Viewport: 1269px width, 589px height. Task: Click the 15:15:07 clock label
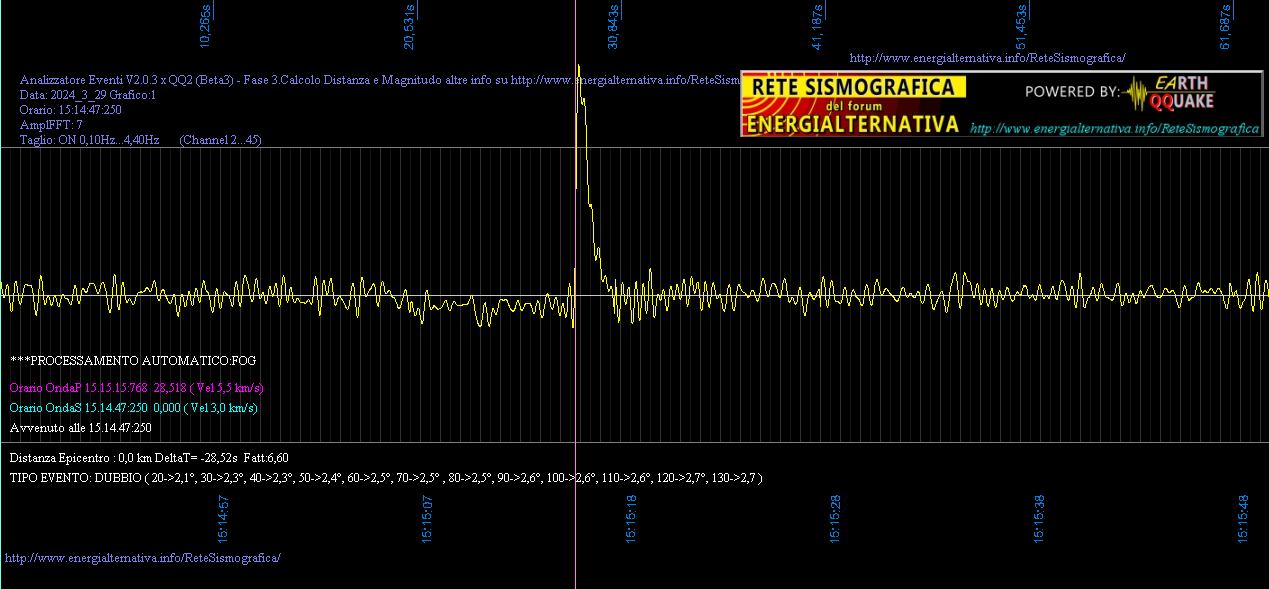[428, 519]
